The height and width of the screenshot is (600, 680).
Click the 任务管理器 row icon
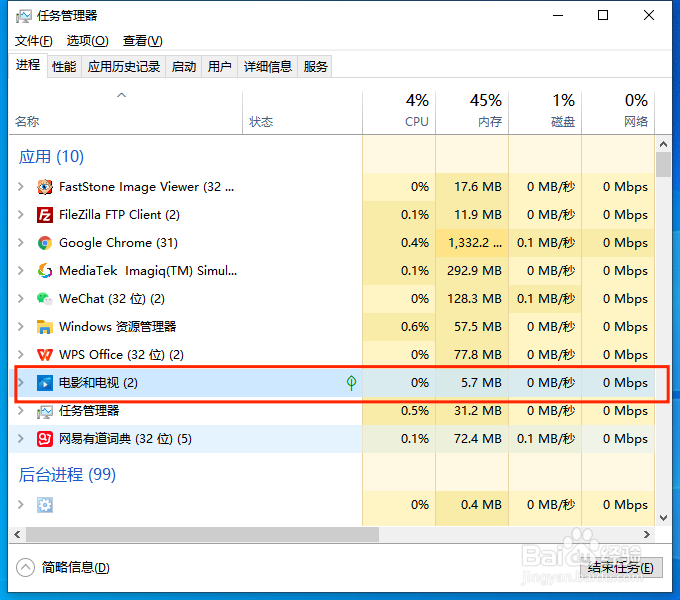click(45, 411)
